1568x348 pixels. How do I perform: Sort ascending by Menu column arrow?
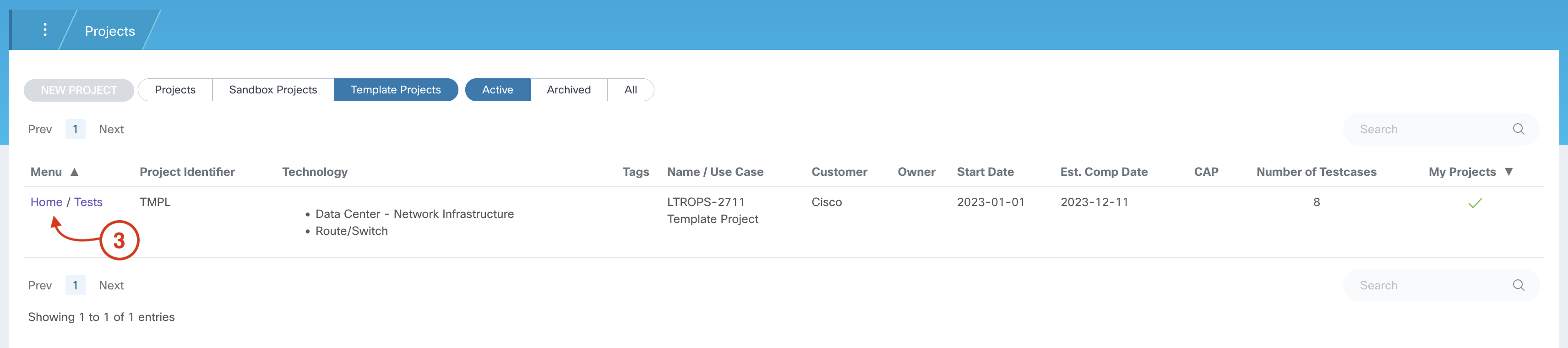(x=74, y=172)
